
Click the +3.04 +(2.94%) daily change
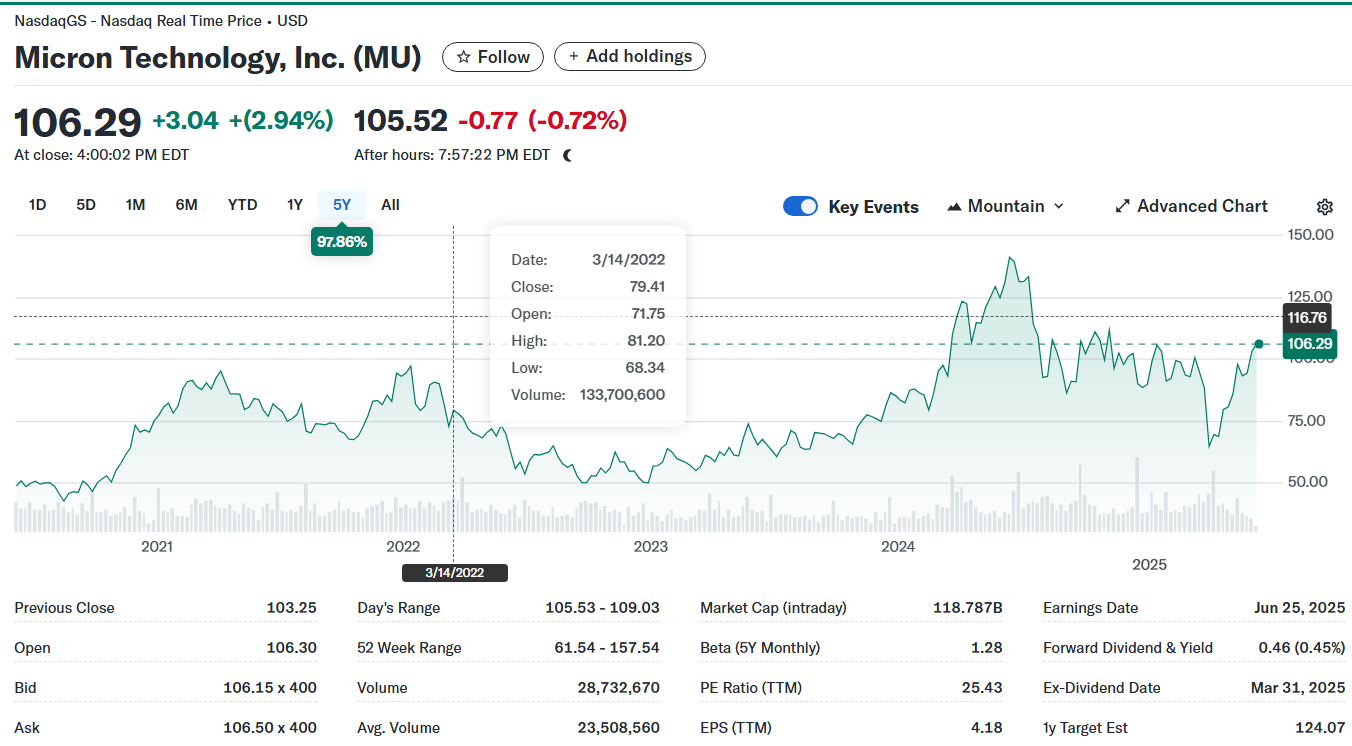click(242, 121)
